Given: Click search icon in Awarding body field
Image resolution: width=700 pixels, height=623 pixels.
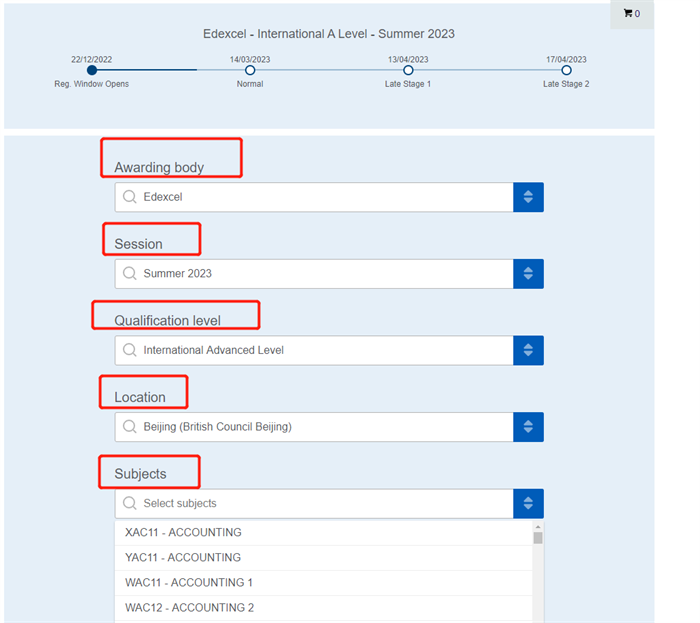Looking at the screenshot, I should click(x=129, y=197).
